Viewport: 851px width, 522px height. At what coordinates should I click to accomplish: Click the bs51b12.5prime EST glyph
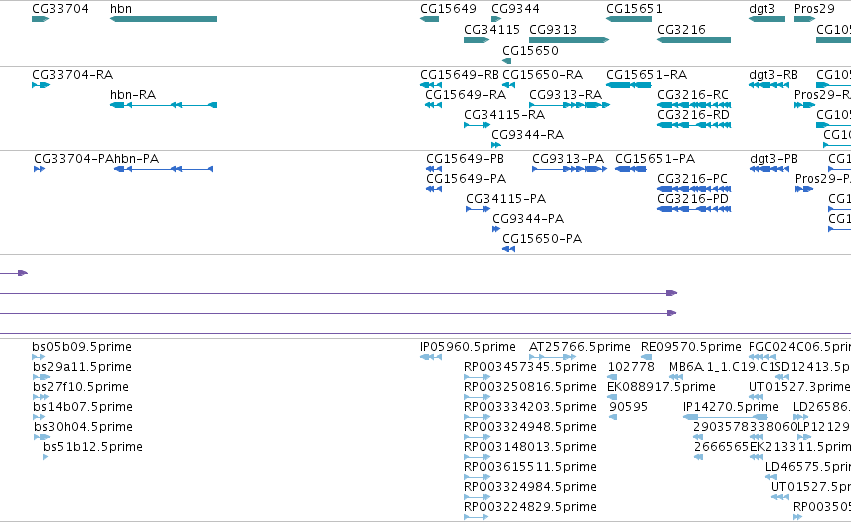coord(46,457)
